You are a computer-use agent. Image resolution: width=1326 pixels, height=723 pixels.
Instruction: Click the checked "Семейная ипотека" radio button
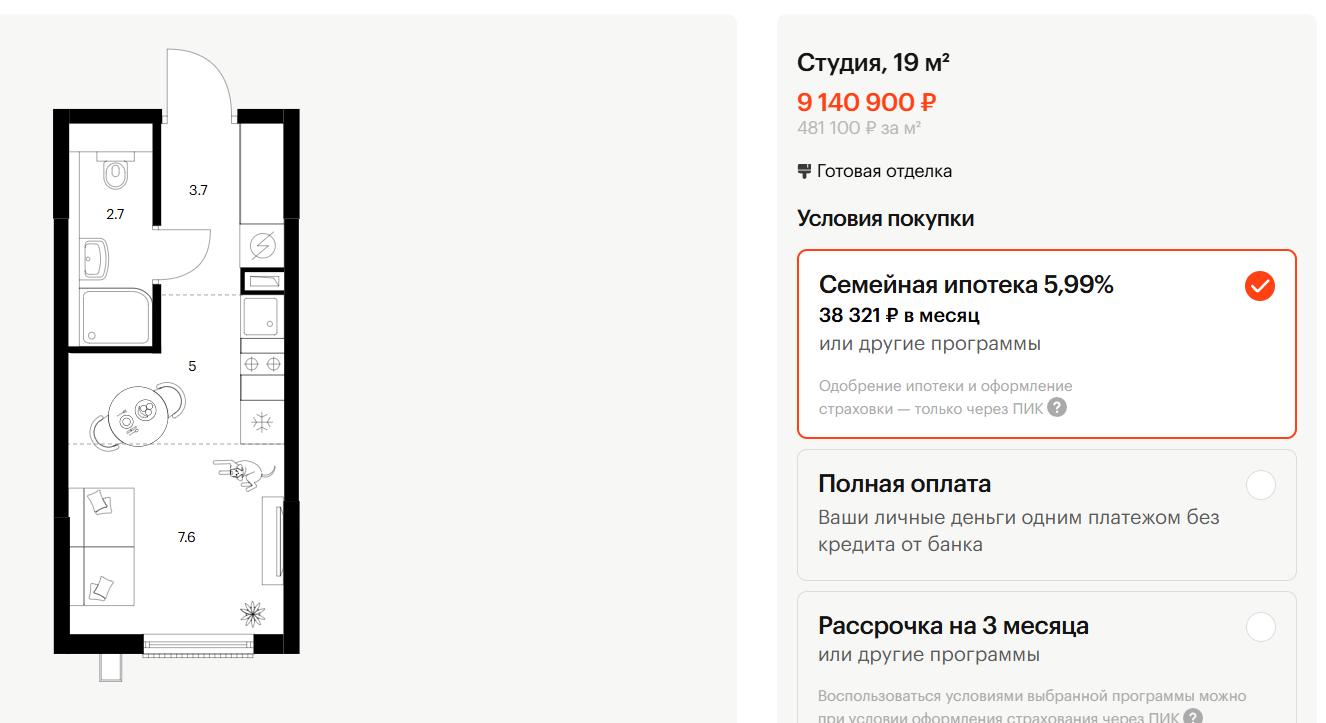(x=1260, y=287)
